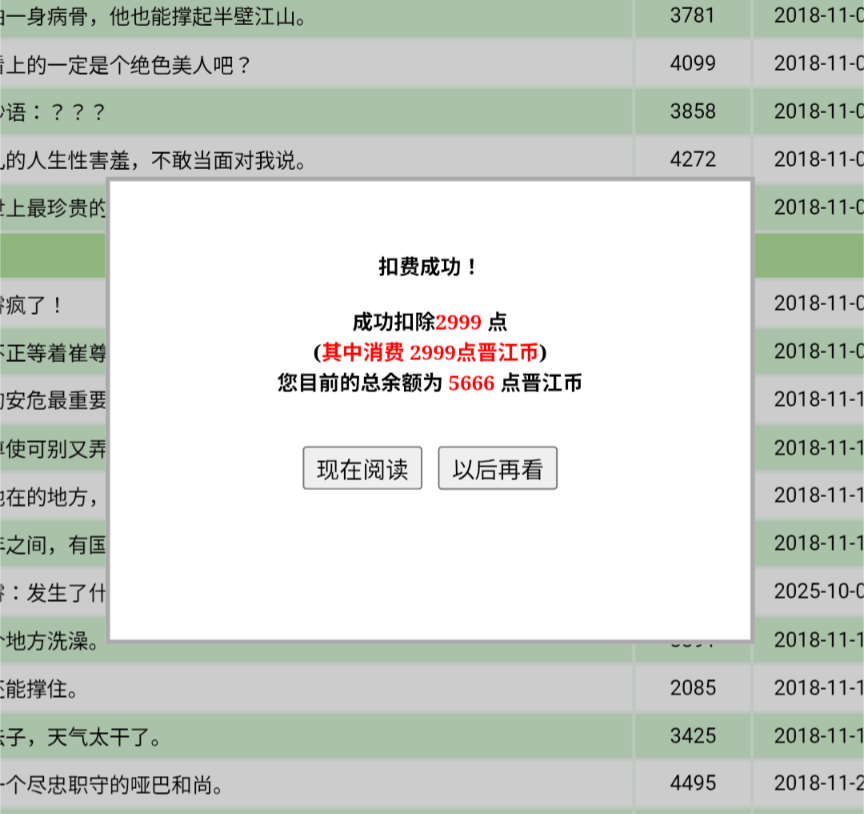Viewport: 864px width, 814px height.
Task: Open chapter row starting 正等着崔尊
Action: [53, 353]
